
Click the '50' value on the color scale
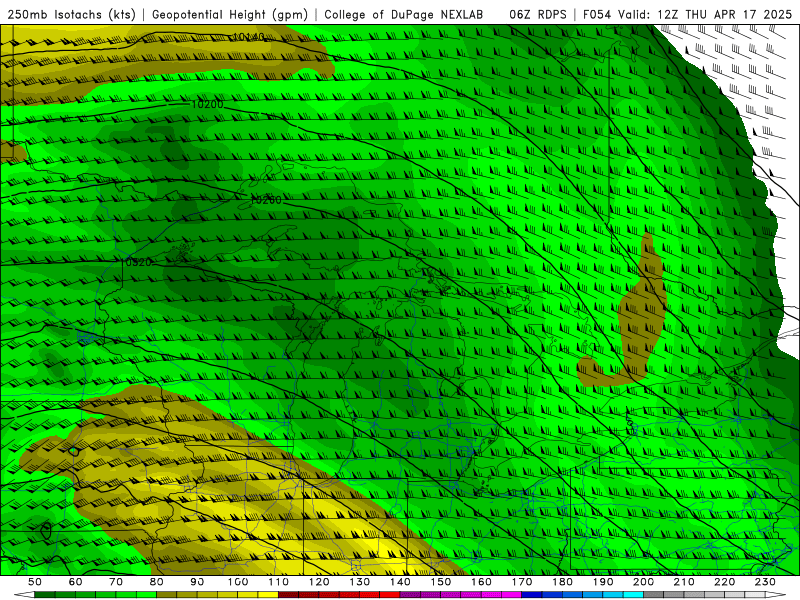coord(35,582)
